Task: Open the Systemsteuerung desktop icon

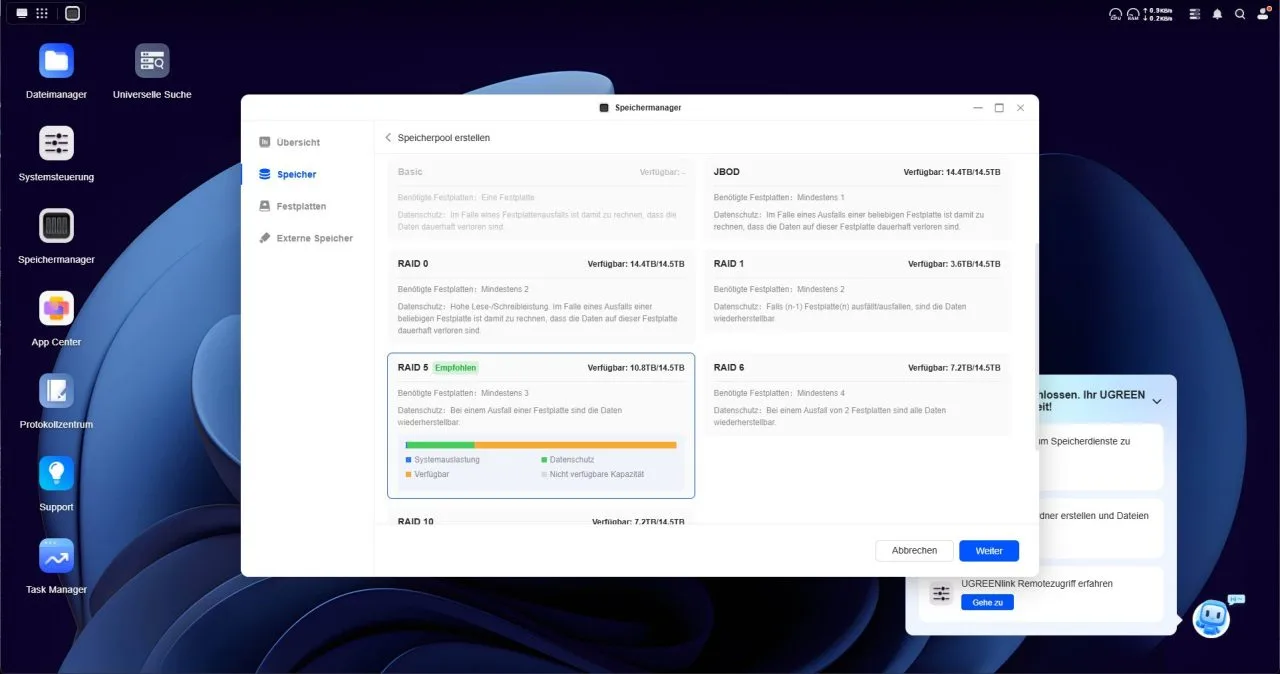Action: tap(56, 143)
